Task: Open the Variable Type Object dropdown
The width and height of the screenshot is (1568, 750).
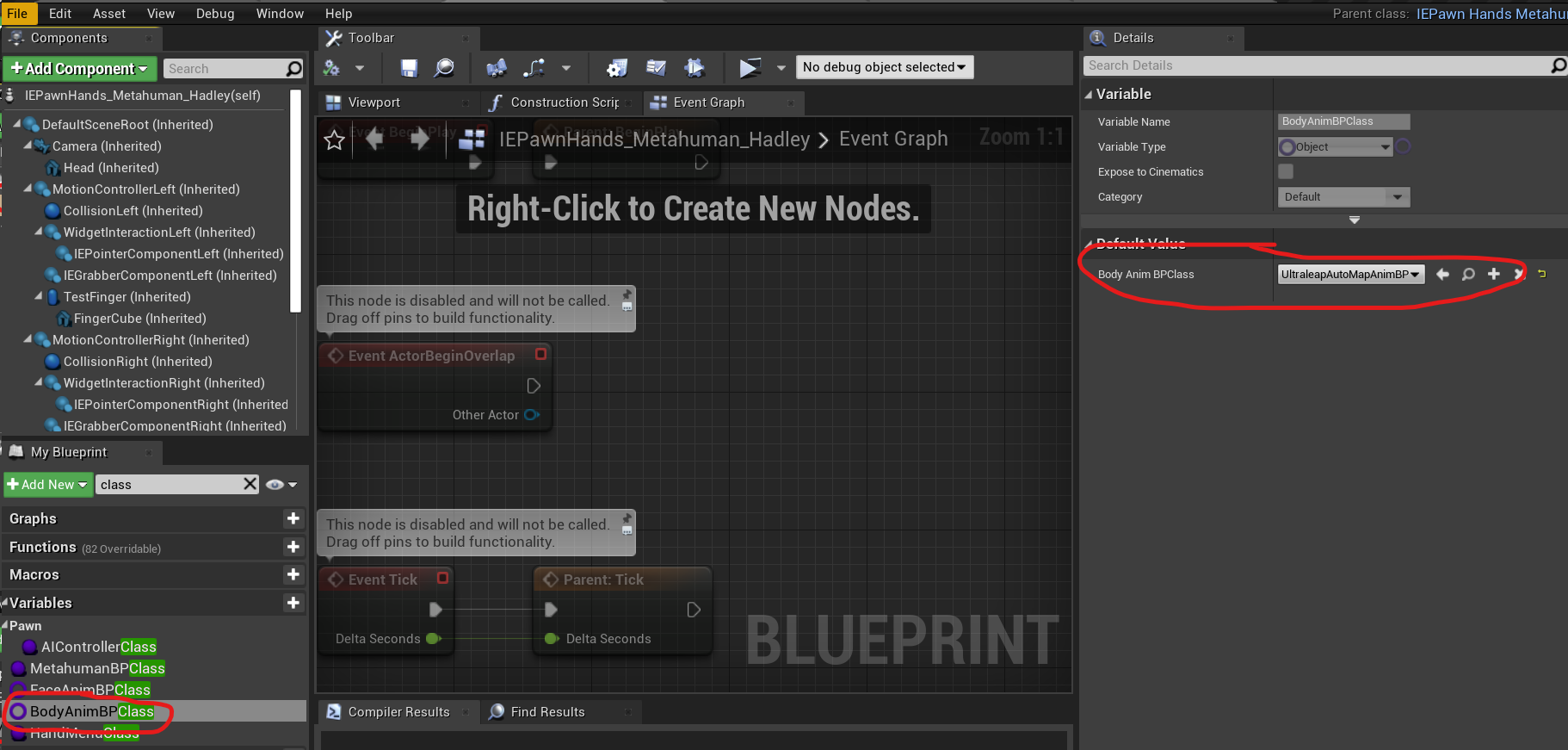Action: point(1335,147)
